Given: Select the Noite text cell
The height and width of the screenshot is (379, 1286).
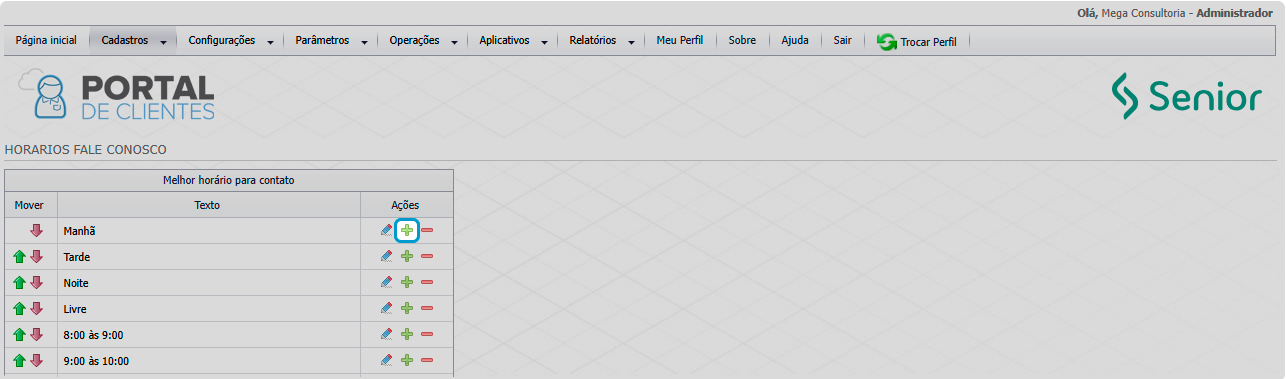Looking at the screenshot, I should [x=209, y=283].
